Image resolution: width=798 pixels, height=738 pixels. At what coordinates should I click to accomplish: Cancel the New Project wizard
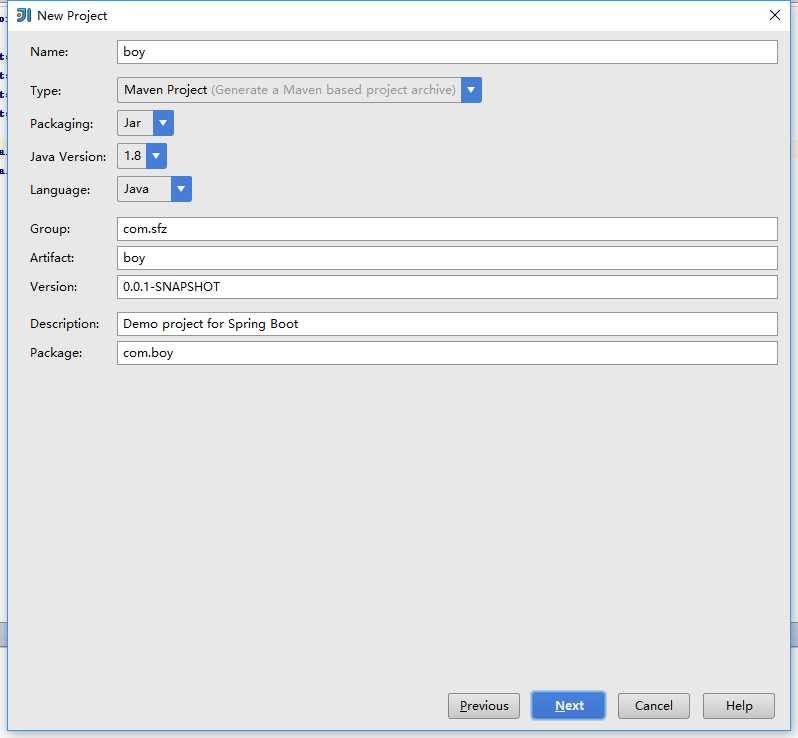click(653, 706)
